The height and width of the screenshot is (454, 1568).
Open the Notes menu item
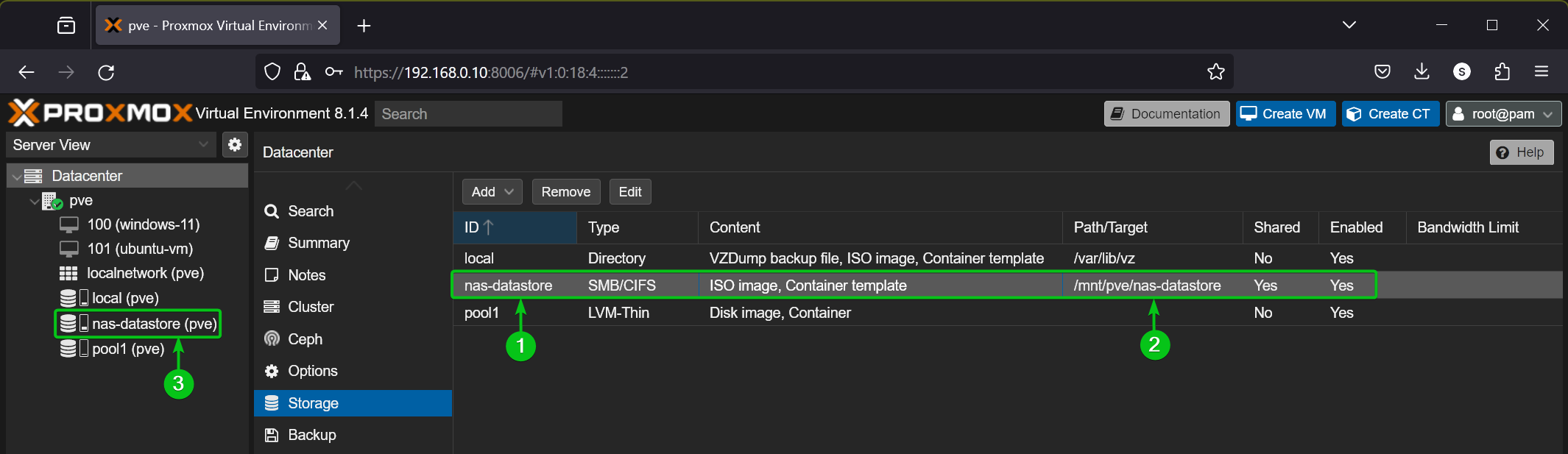(x=353, y=275)
